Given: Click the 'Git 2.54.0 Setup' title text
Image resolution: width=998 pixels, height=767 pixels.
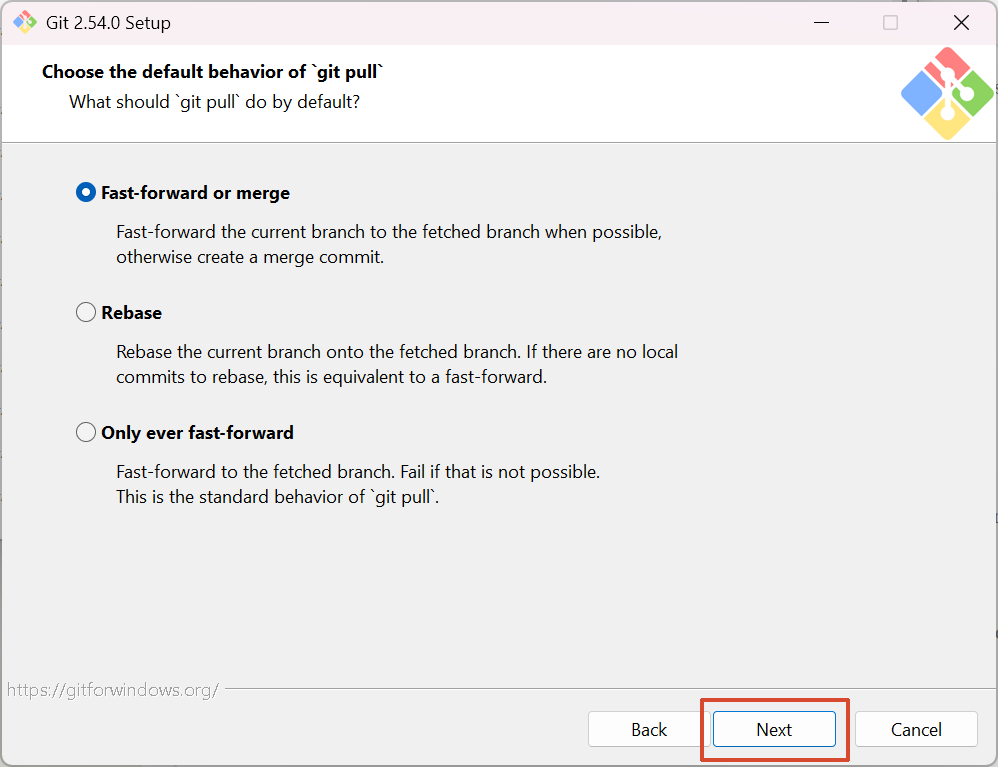Looking at the screenshot, I should click(x=108, y=22).
